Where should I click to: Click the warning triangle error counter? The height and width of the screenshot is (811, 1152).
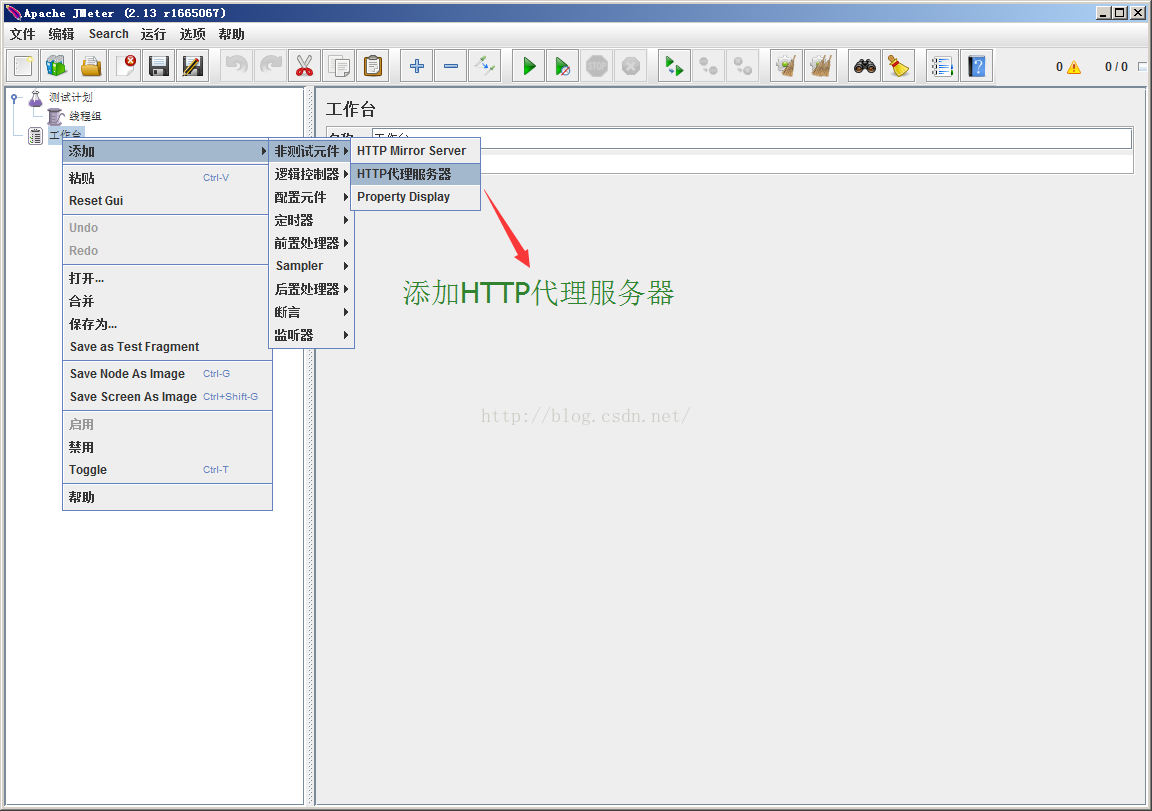(1073, 67)
